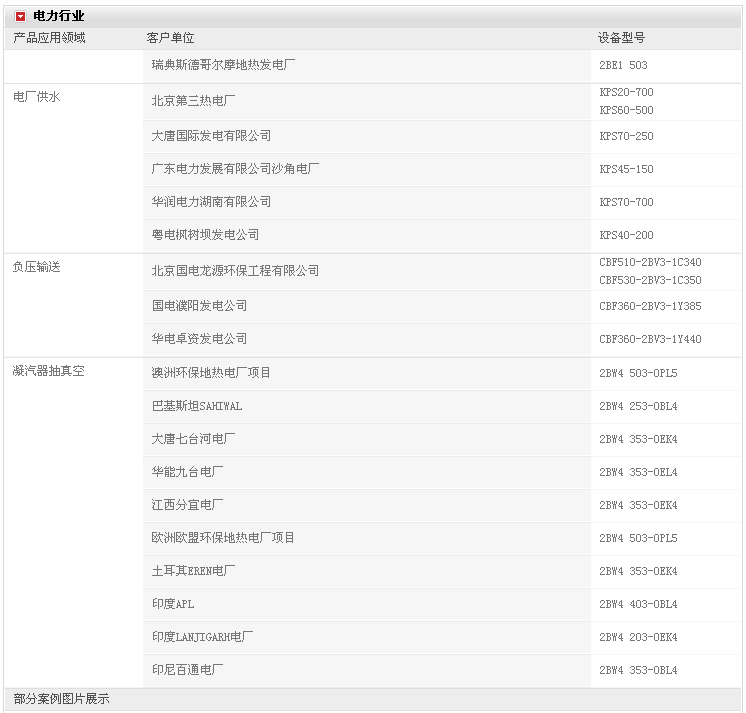Click model CBF360-2BV3-1Y385

[650, 306]
